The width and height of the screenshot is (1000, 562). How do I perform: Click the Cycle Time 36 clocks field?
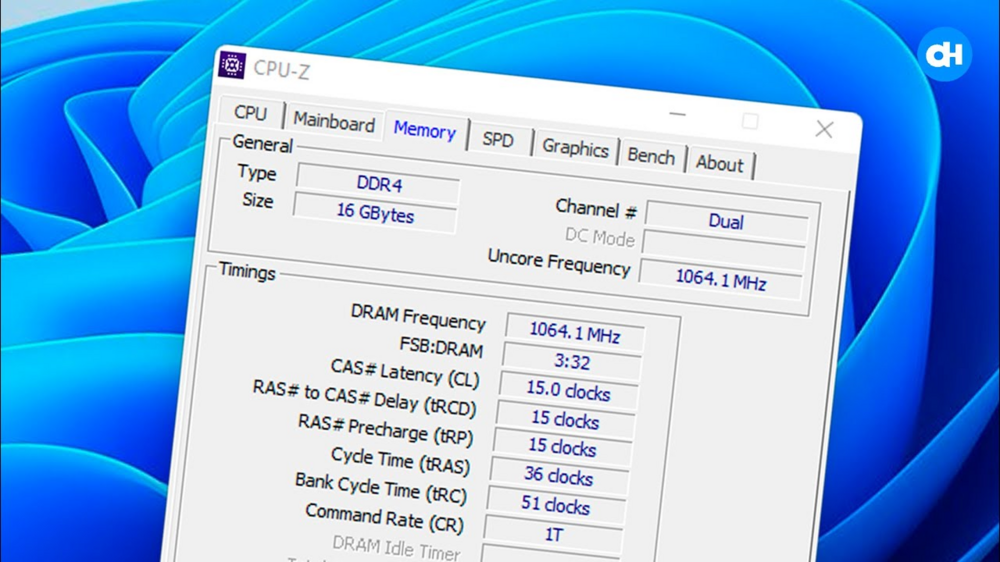[558, 477]
